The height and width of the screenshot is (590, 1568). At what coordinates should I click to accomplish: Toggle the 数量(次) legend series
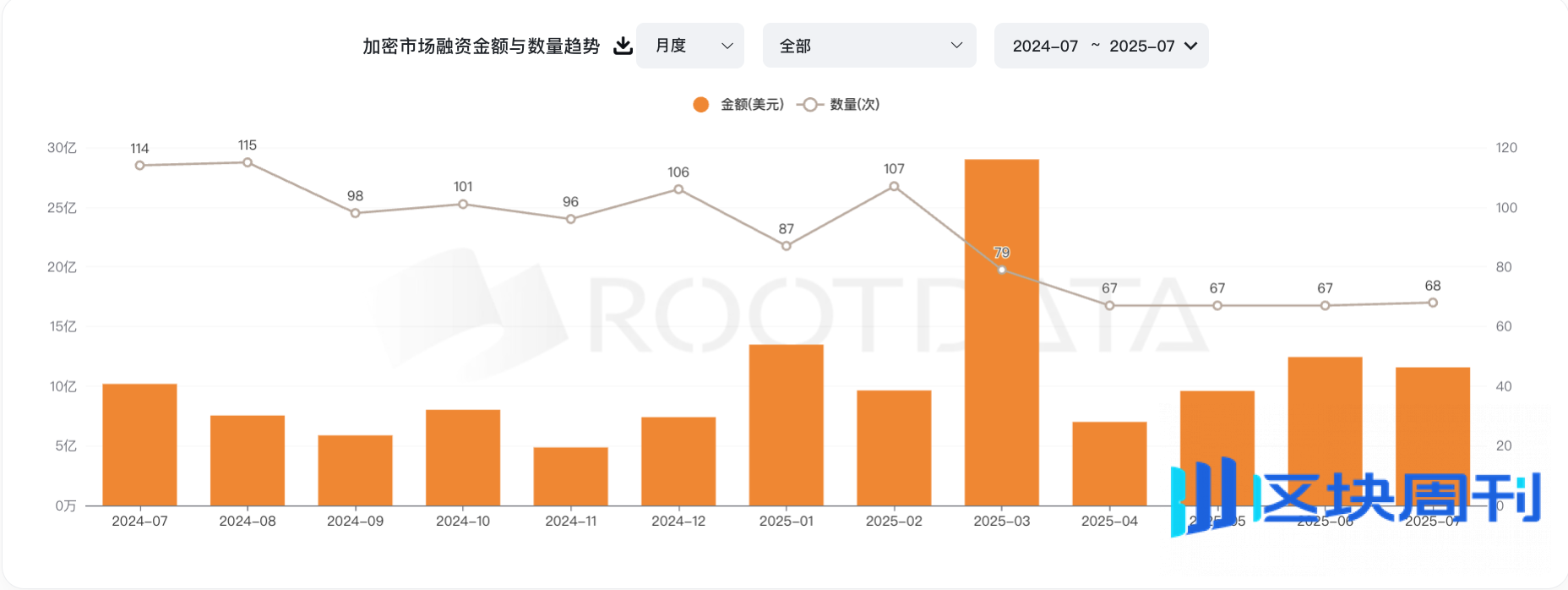coord(838,105)
